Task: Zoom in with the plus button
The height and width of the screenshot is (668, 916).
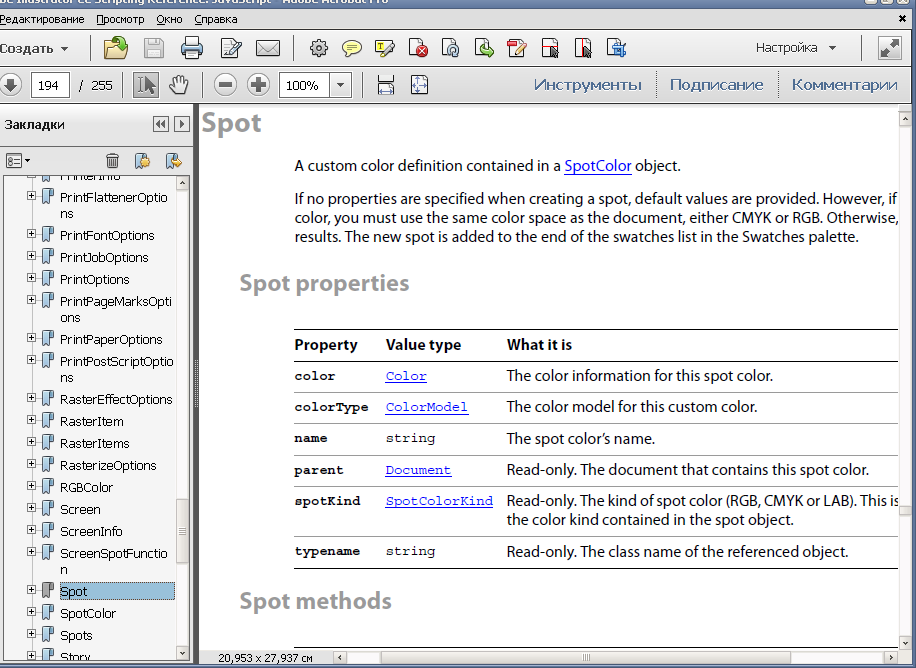Action: pyautogui.click(x=258, y=85)
